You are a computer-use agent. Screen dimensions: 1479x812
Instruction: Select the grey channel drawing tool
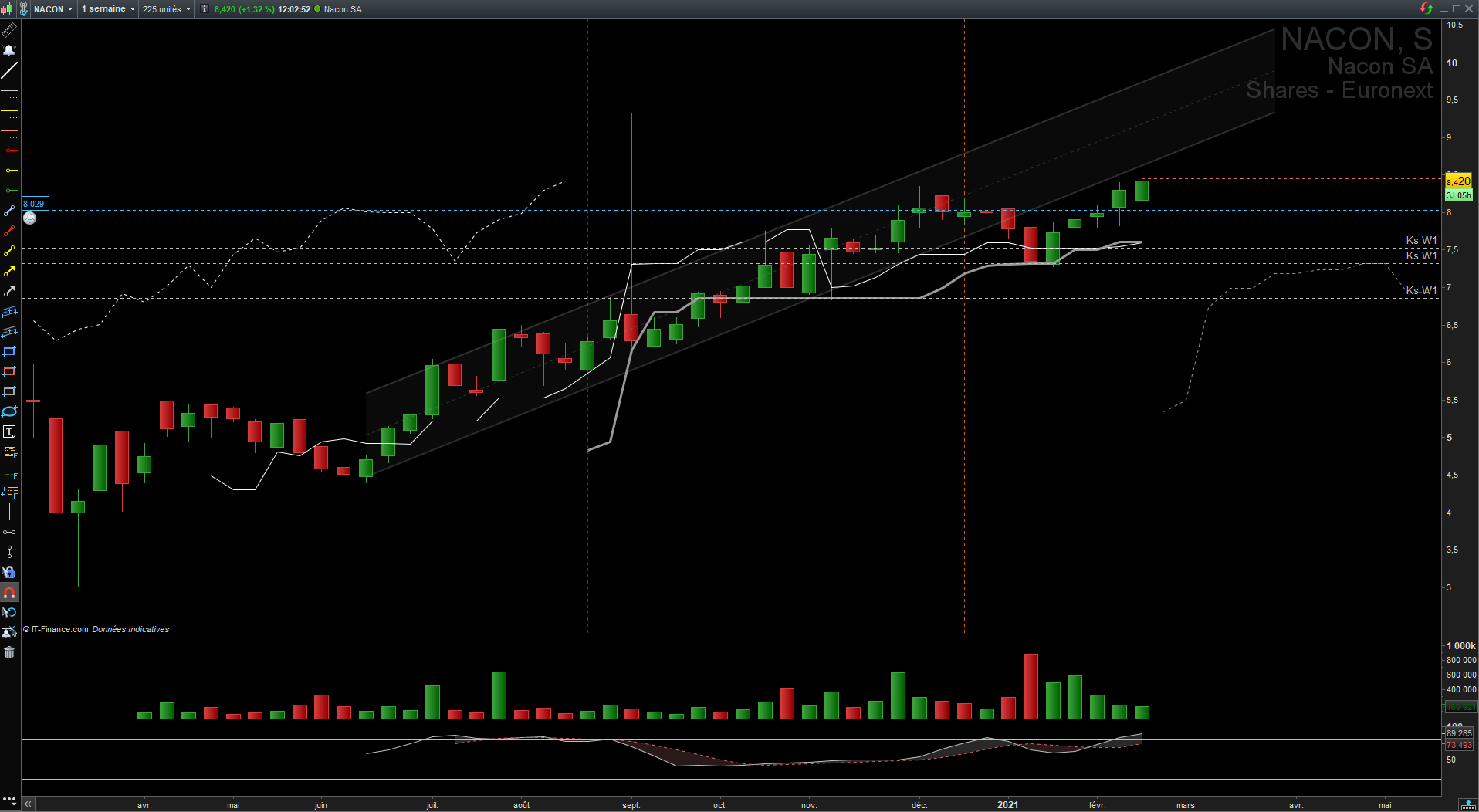click(x=9, y=332)
